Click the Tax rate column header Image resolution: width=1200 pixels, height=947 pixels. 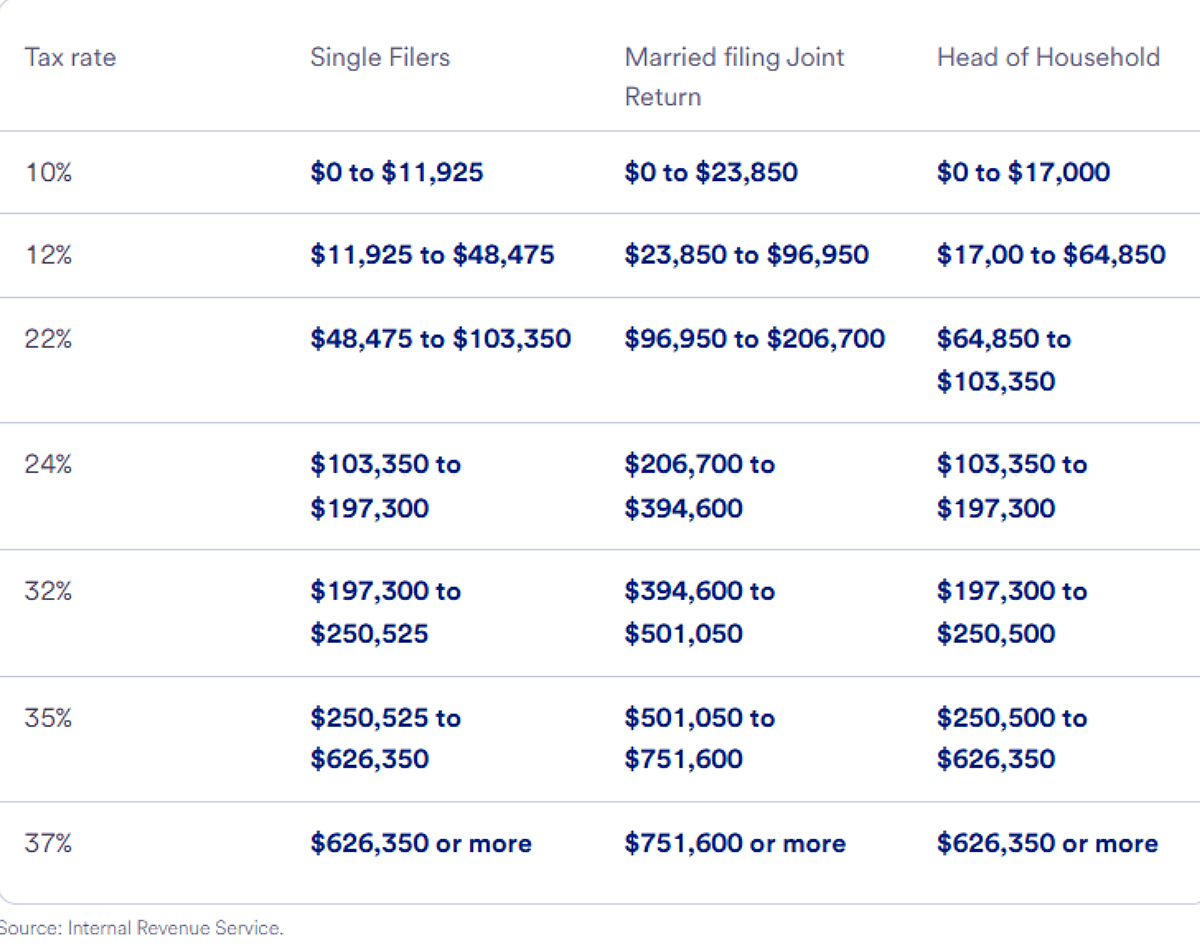[x=70, y=57]
